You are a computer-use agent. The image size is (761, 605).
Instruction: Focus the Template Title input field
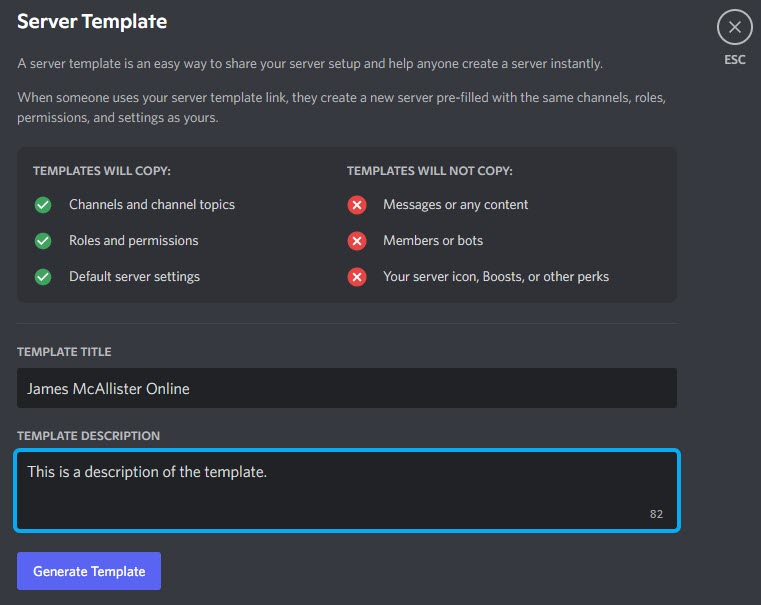pos(347,388)
